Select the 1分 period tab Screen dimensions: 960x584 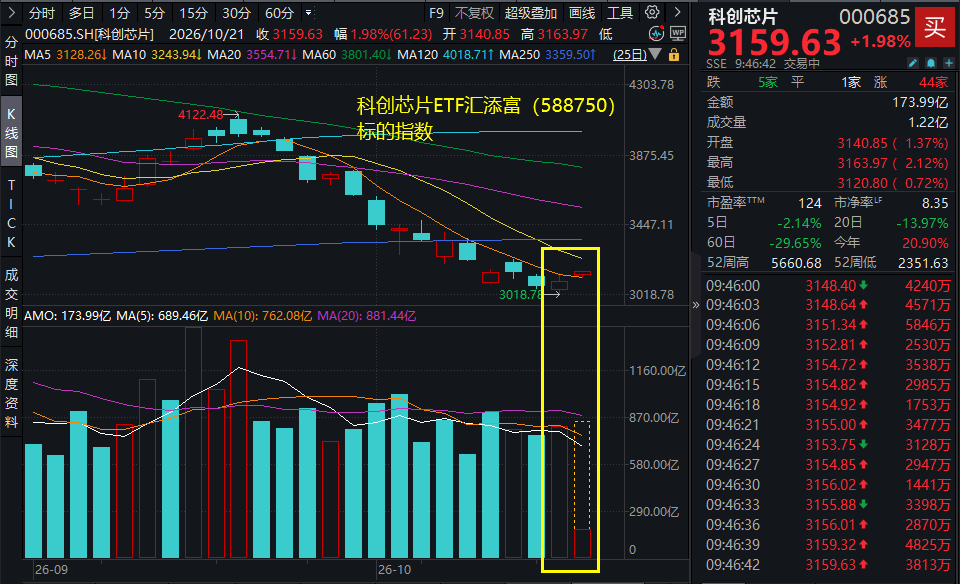(x=119, y=13)
